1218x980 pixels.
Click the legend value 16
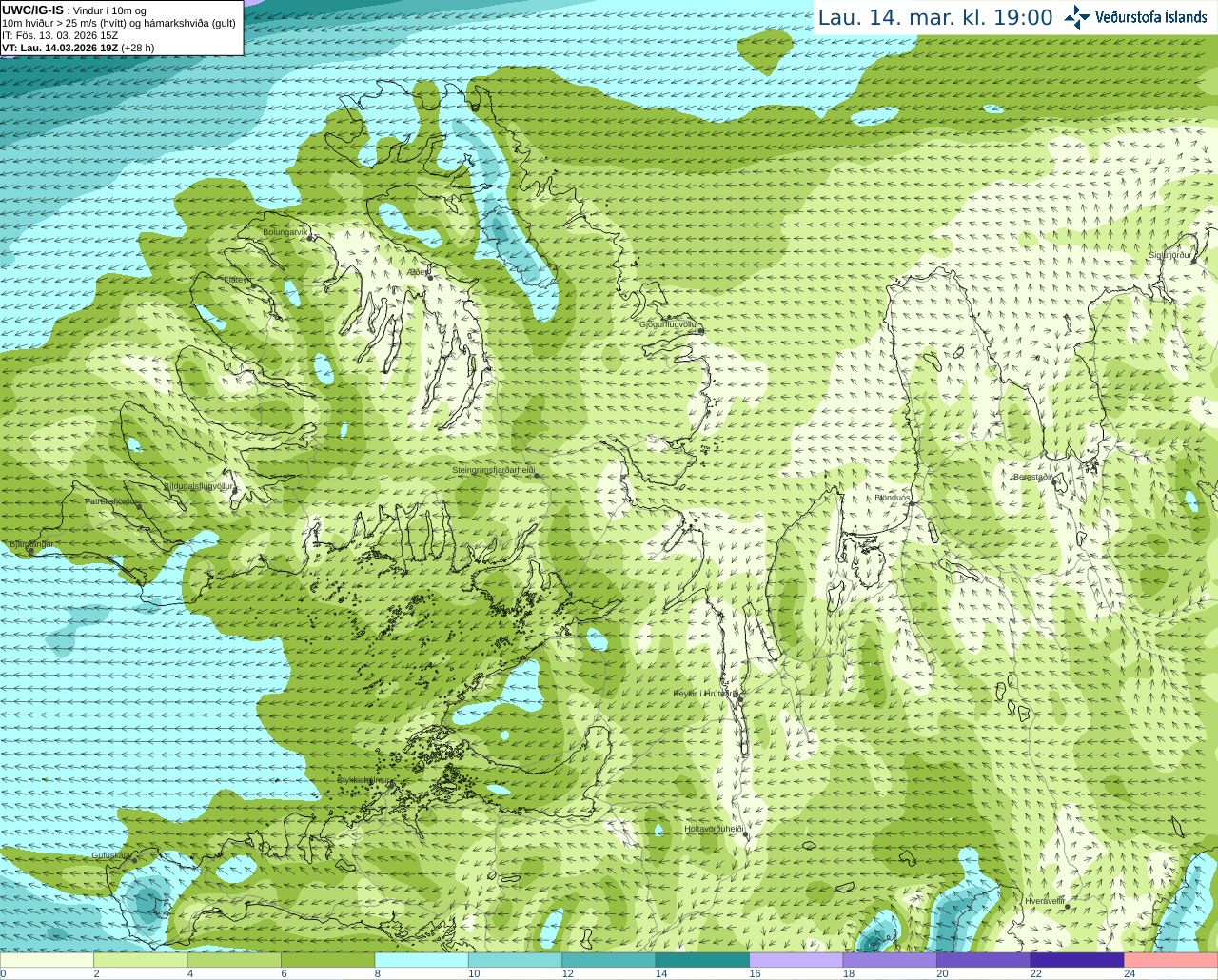click(755, 973)
